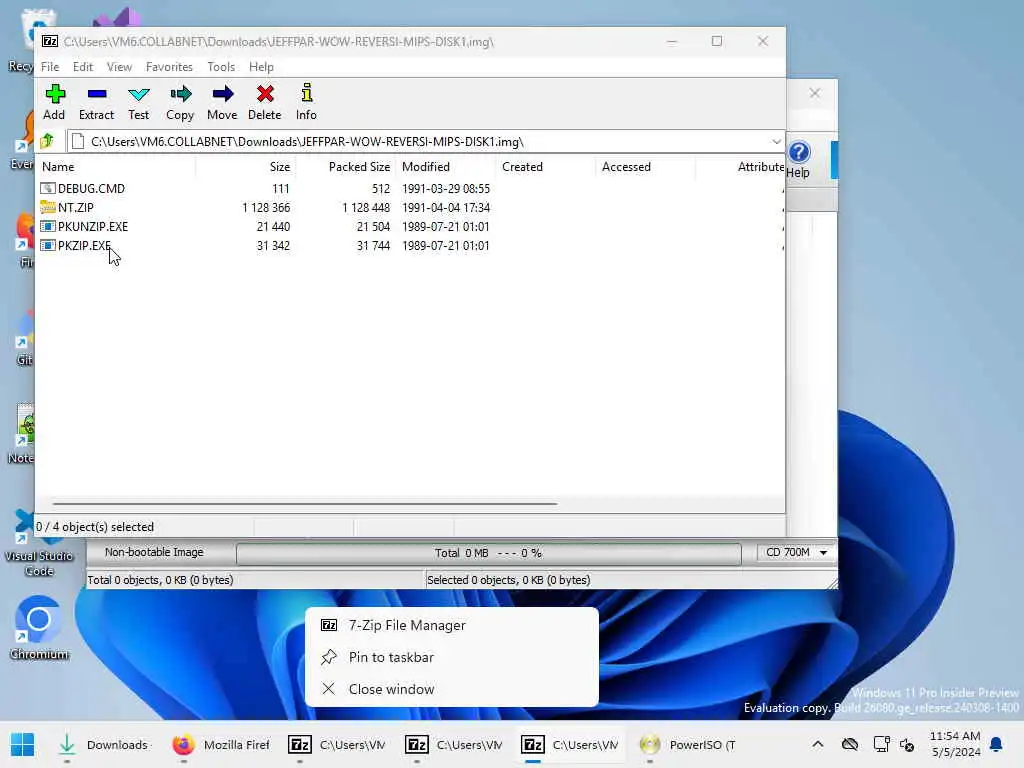Image resolution: width=1024 pixels, height=768 pixels.
Task: Click the DEBUG.CMD file icon
Action: pyautogui.click(x=48, y=189)
